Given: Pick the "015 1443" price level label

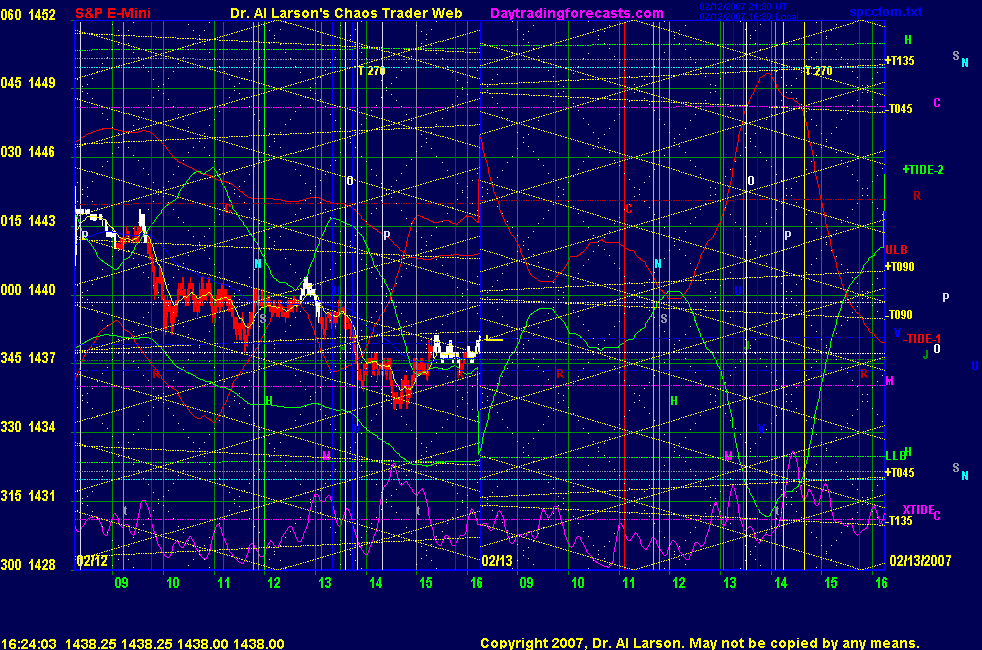Looking at the screenshot, I should click(x=28, y=220).
